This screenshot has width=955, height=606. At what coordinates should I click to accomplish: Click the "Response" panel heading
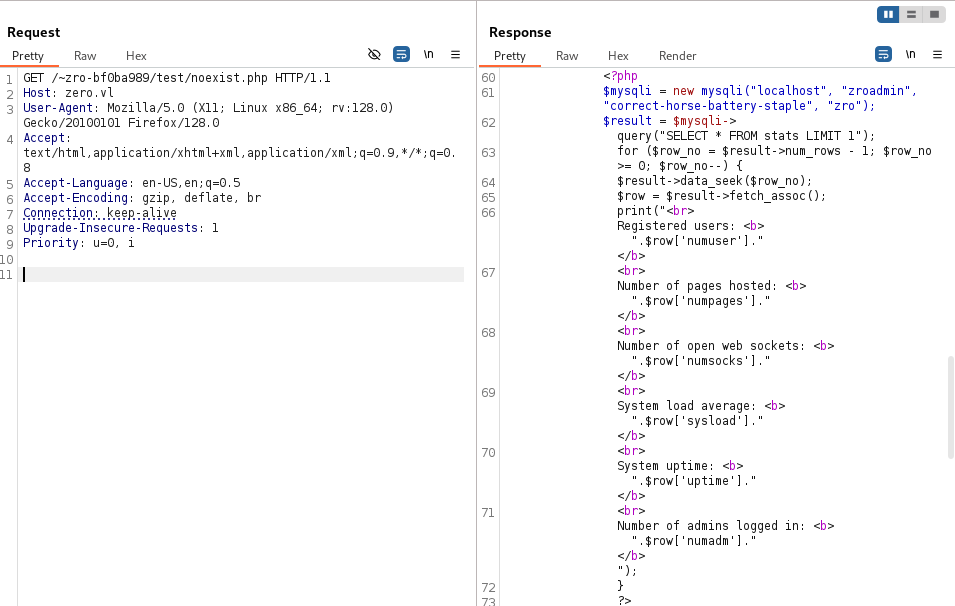[520, 32]
